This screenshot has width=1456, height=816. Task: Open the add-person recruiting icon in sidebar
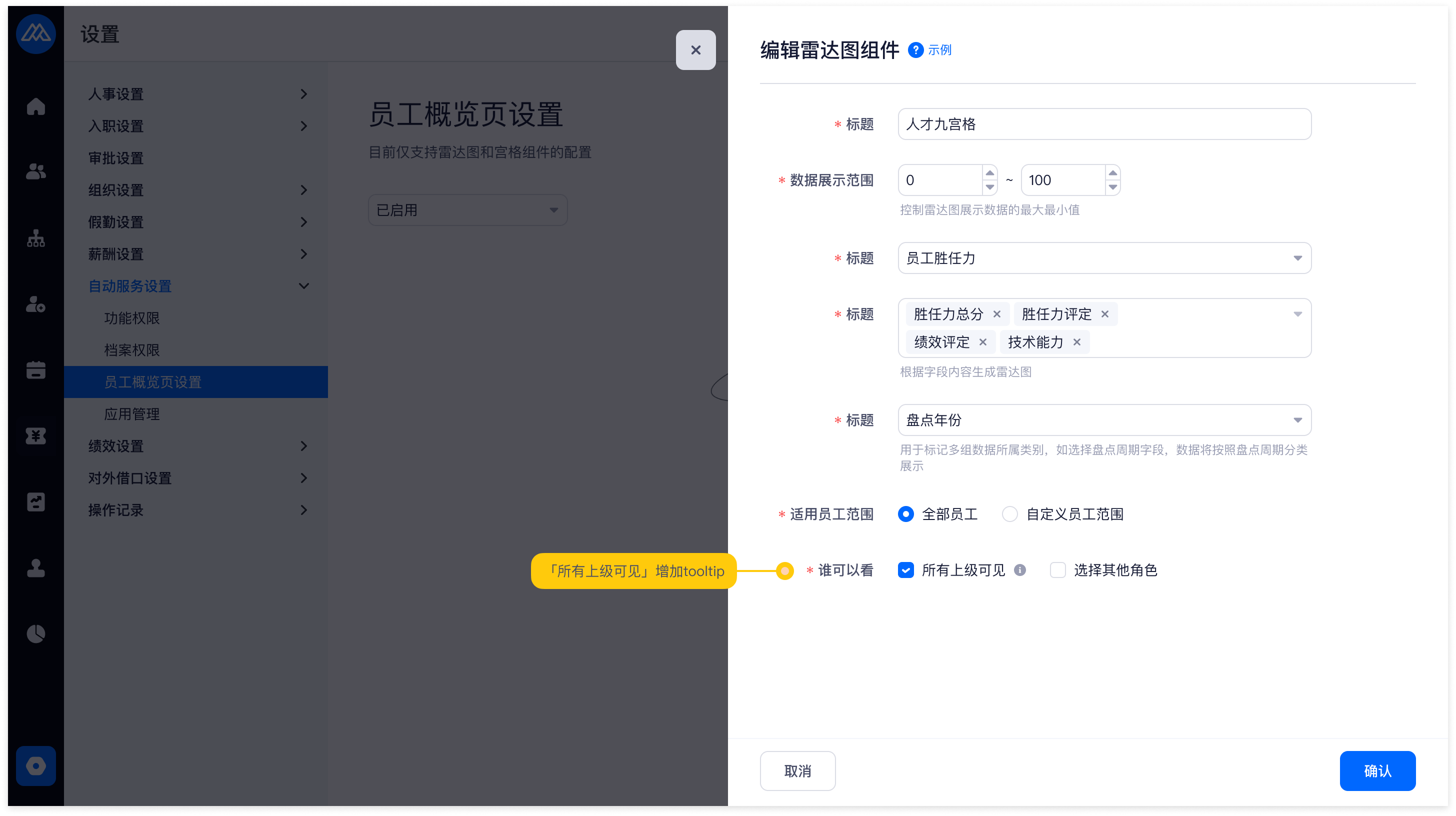tap(35, 304)
